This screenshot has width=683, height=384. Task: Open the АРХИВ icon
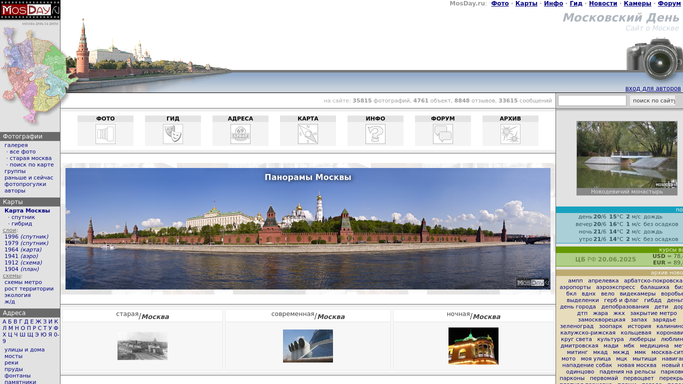(x=511, y=134)
